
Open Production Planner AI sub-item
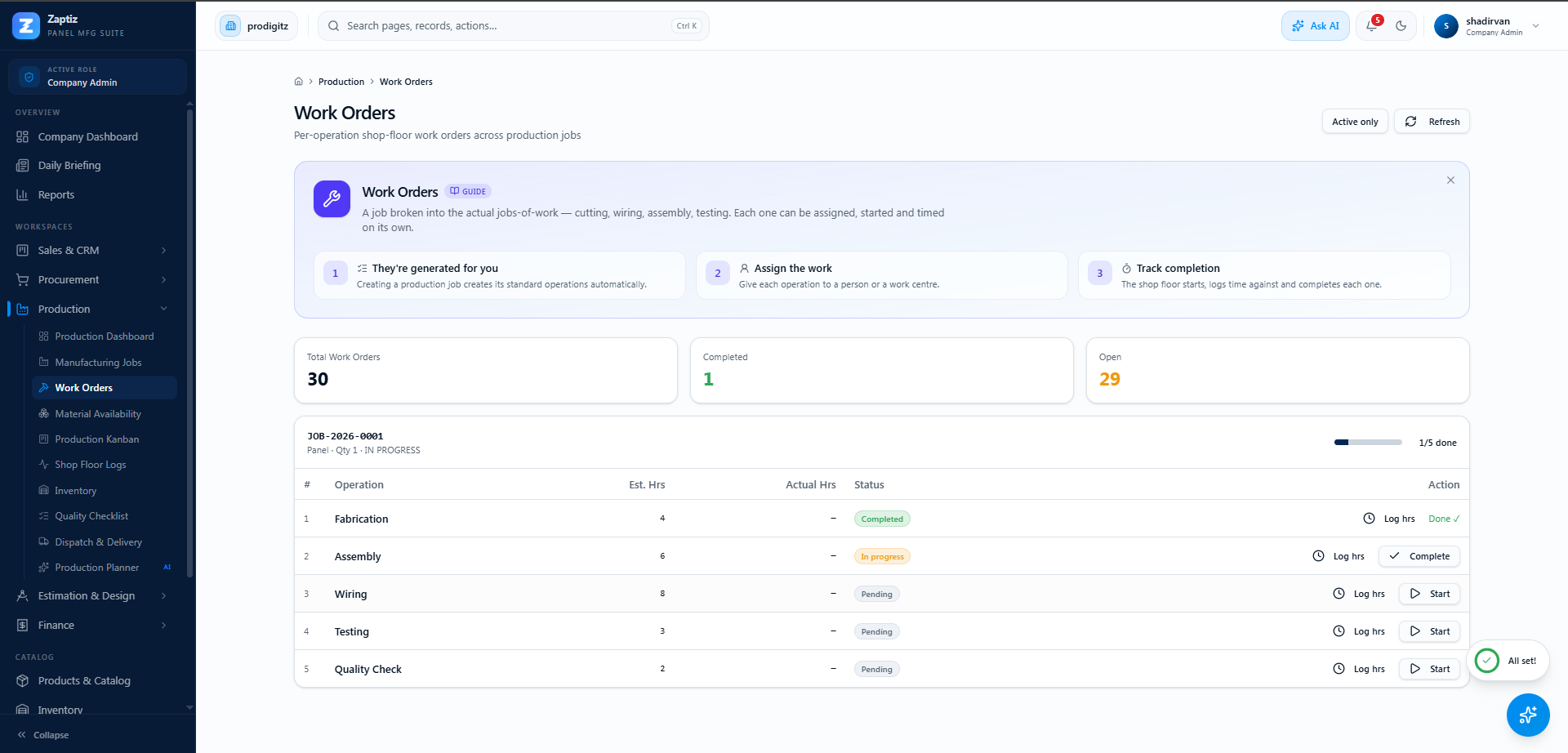click(x=105, y=568)
